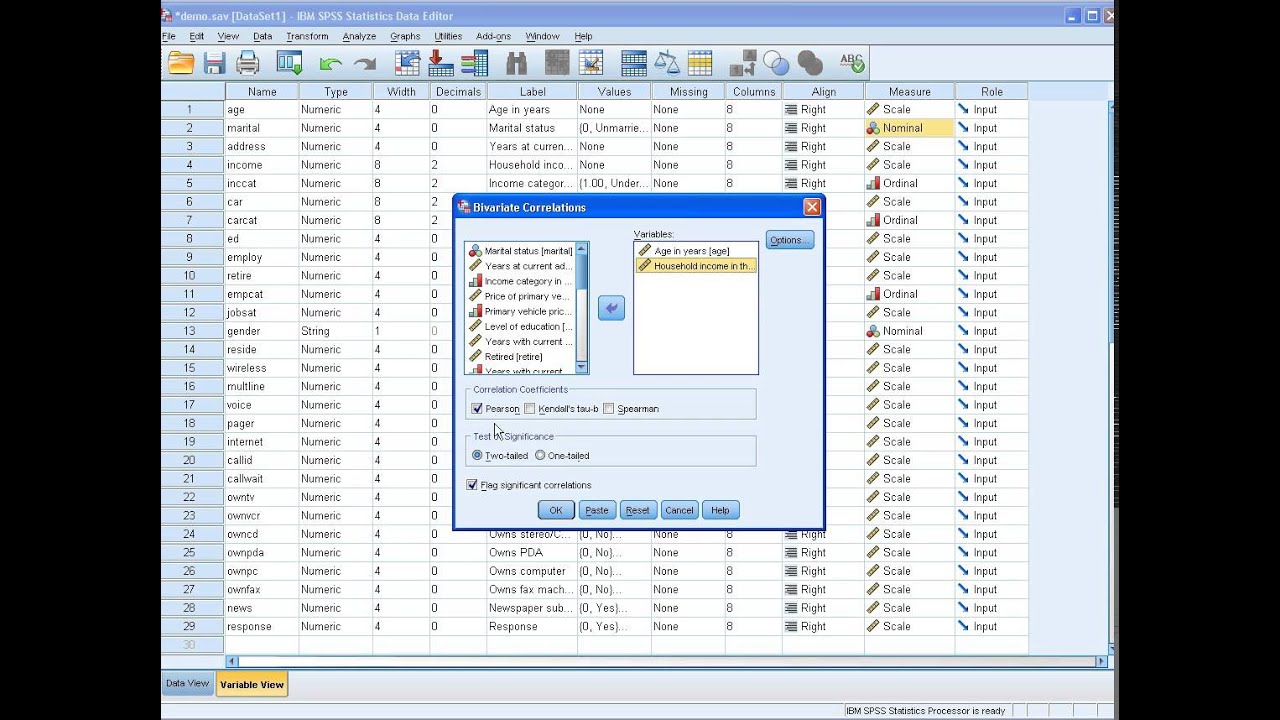This screenshot has height=720, width=1280.
Task: Click the grey Redo arrow
Action: (x=364, y=64)
